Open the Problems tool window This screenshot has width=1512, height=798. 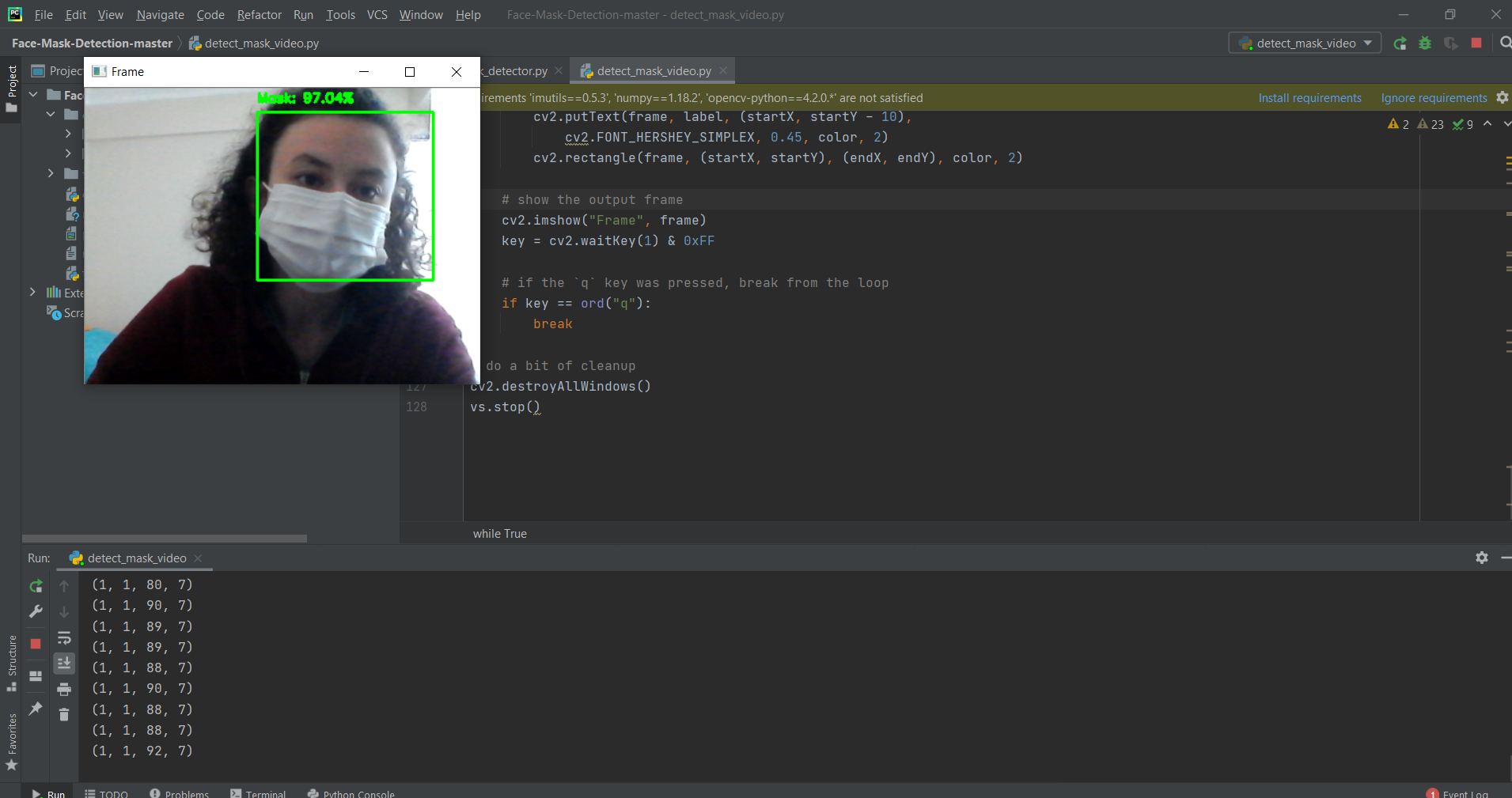click(x=179, y=793)
